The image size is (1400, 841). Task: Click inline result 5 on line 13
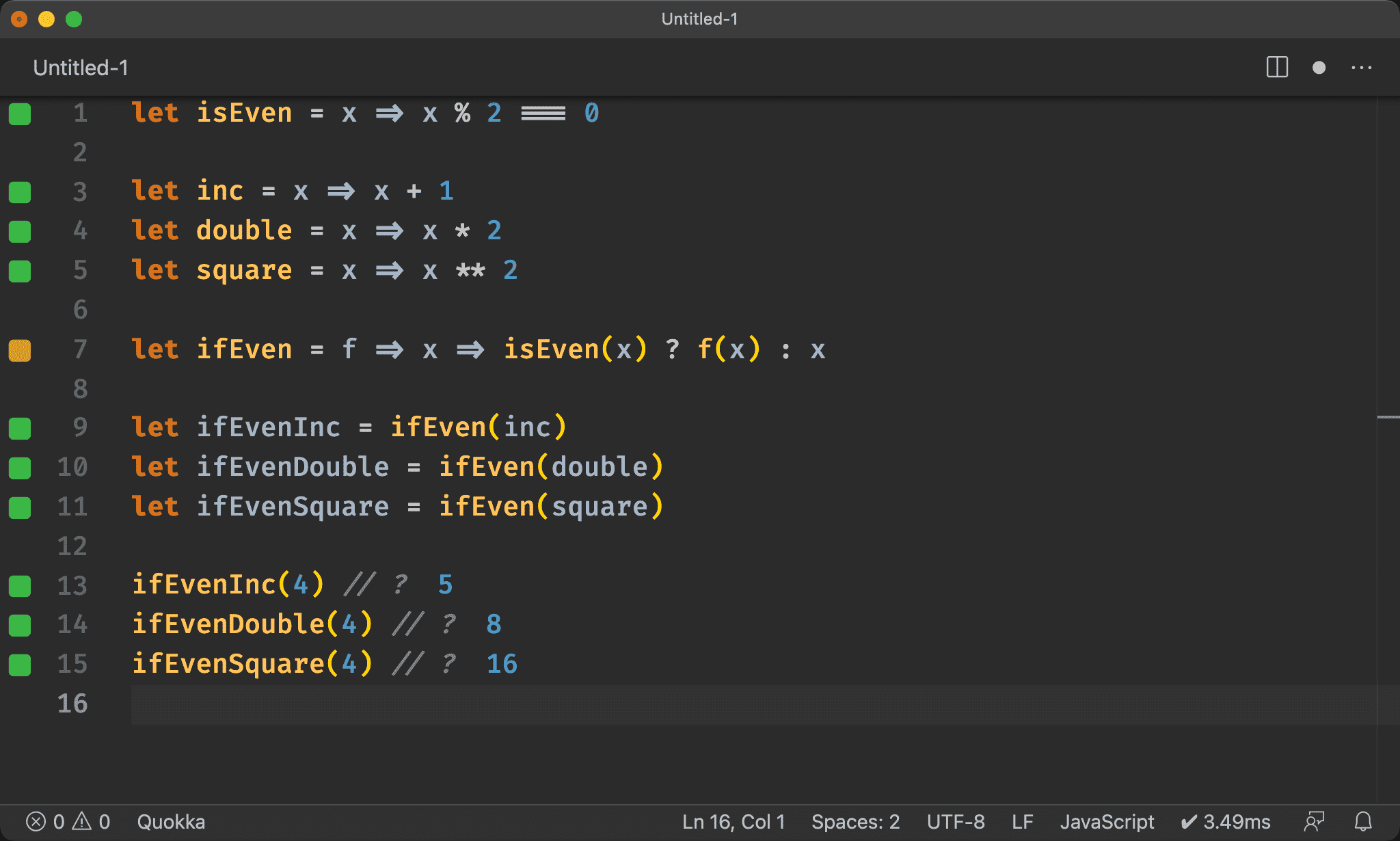tap(445, 585)
